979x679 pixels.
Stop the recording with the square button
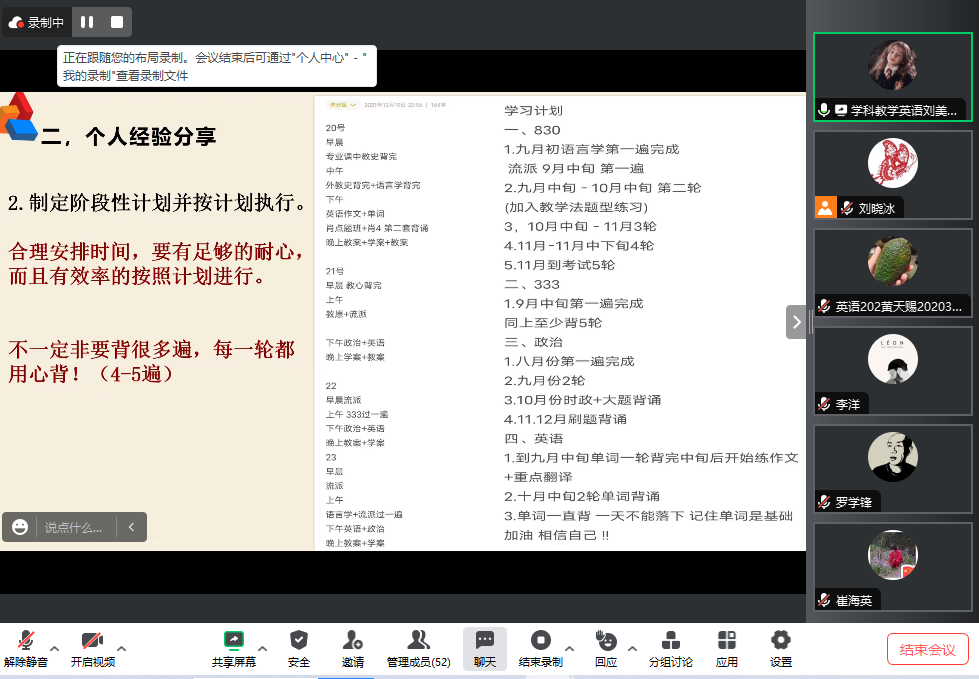[117, 22]
